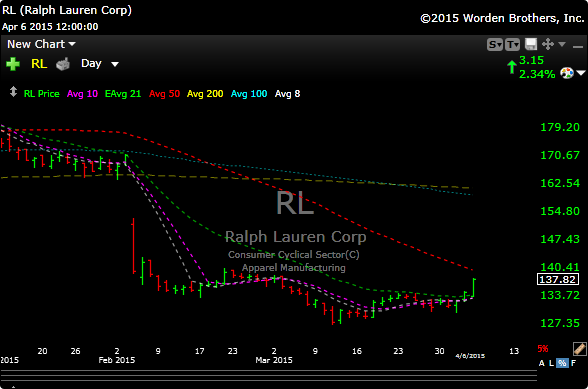Image resolution: width=588 pixels, height=389 pixels.
Task: Click the yellow RL ticker symbol field
Action: (39, 64)
